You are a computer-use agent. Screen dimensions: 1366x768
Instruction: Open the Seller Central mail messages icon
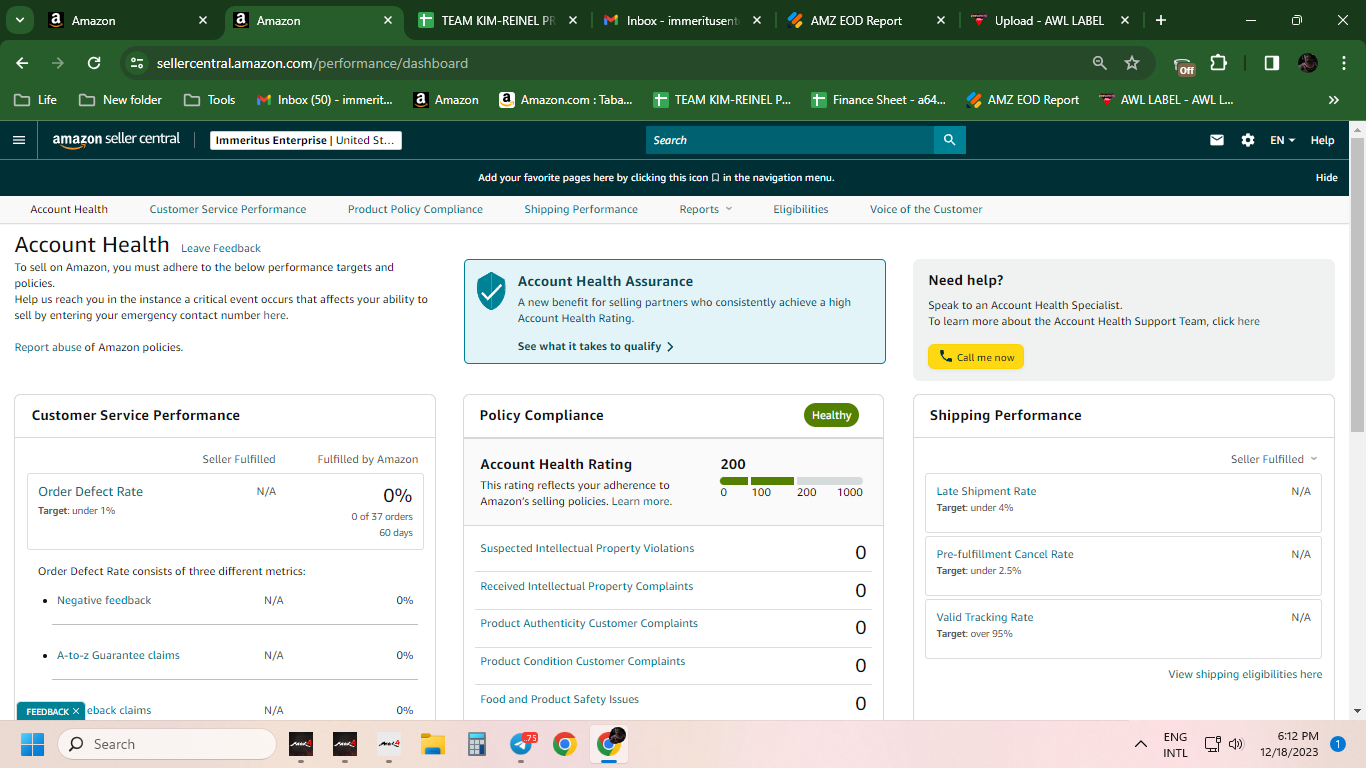point(1217,140)
